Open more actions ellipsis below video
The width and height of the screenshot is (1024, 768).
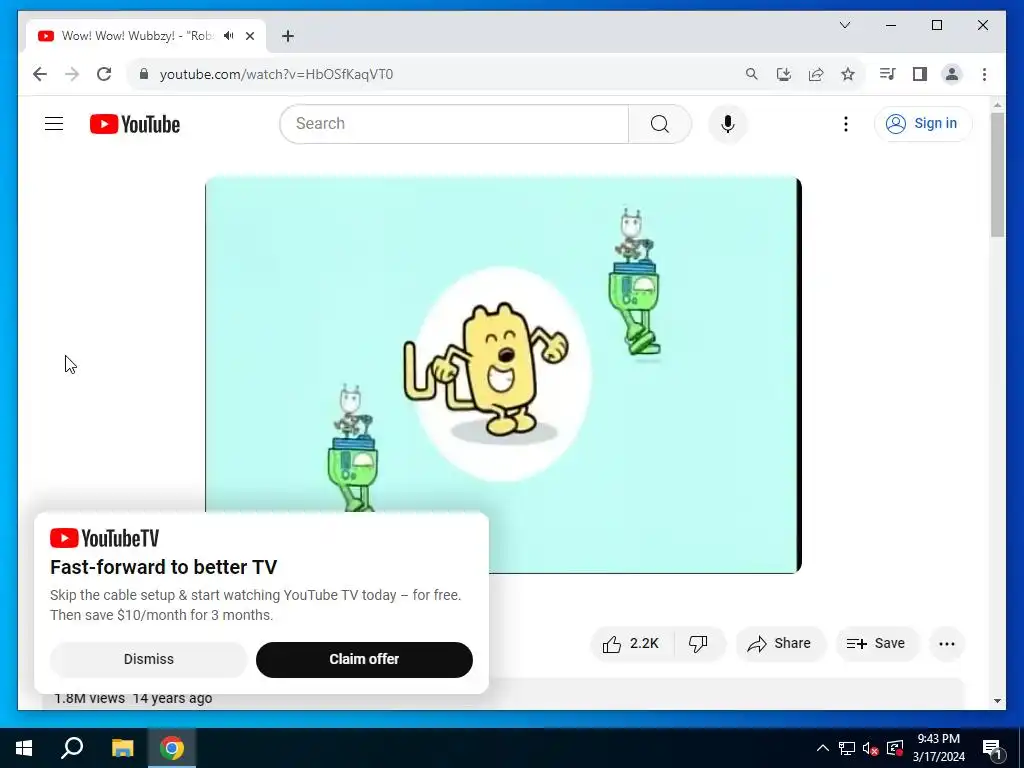[x=946, y=644]
